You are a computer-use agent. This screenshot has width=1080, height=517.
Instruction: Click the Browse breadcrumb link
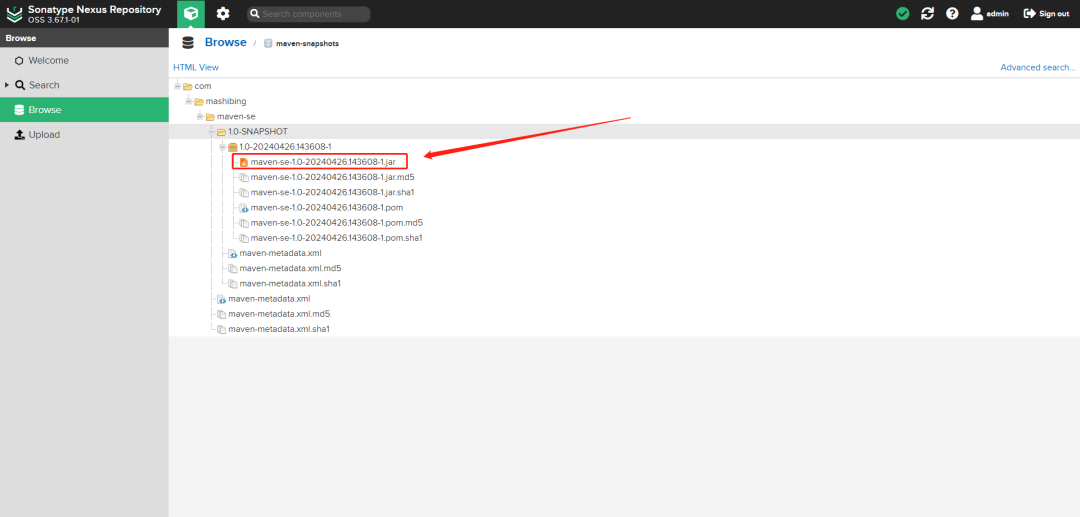[225, 43]
